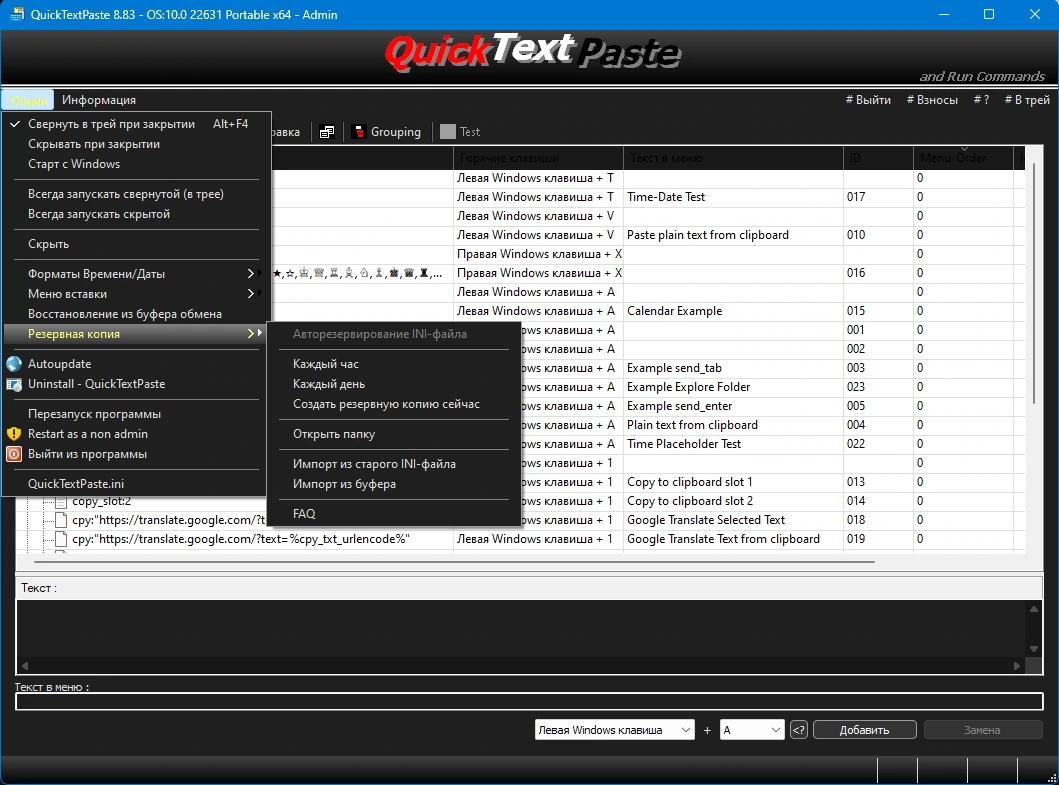Click the Example Explore Folder cell
This screenshot has height=785, width=1059.
(733, 387)
